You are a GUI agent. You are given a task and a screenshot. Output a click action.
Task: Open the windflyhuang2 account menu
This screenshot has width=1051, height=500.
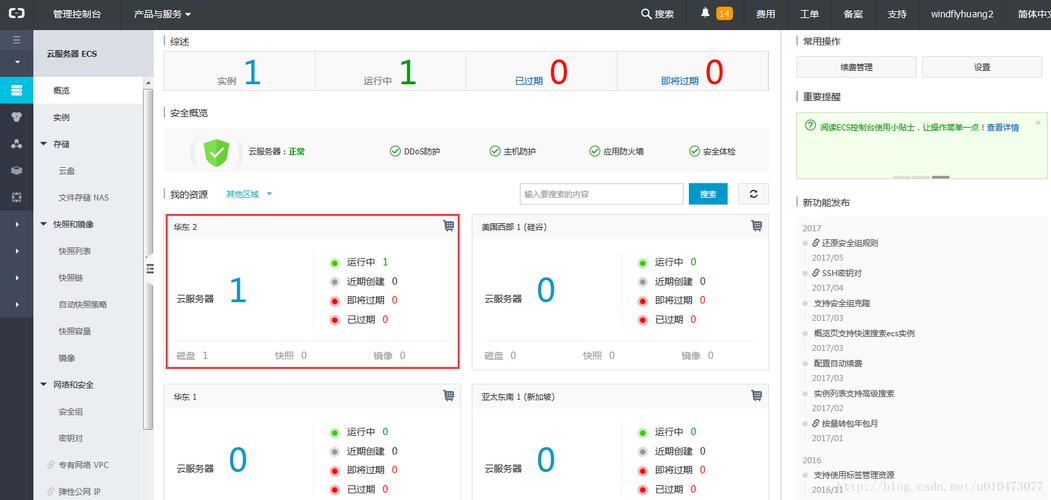click(962, 14)
